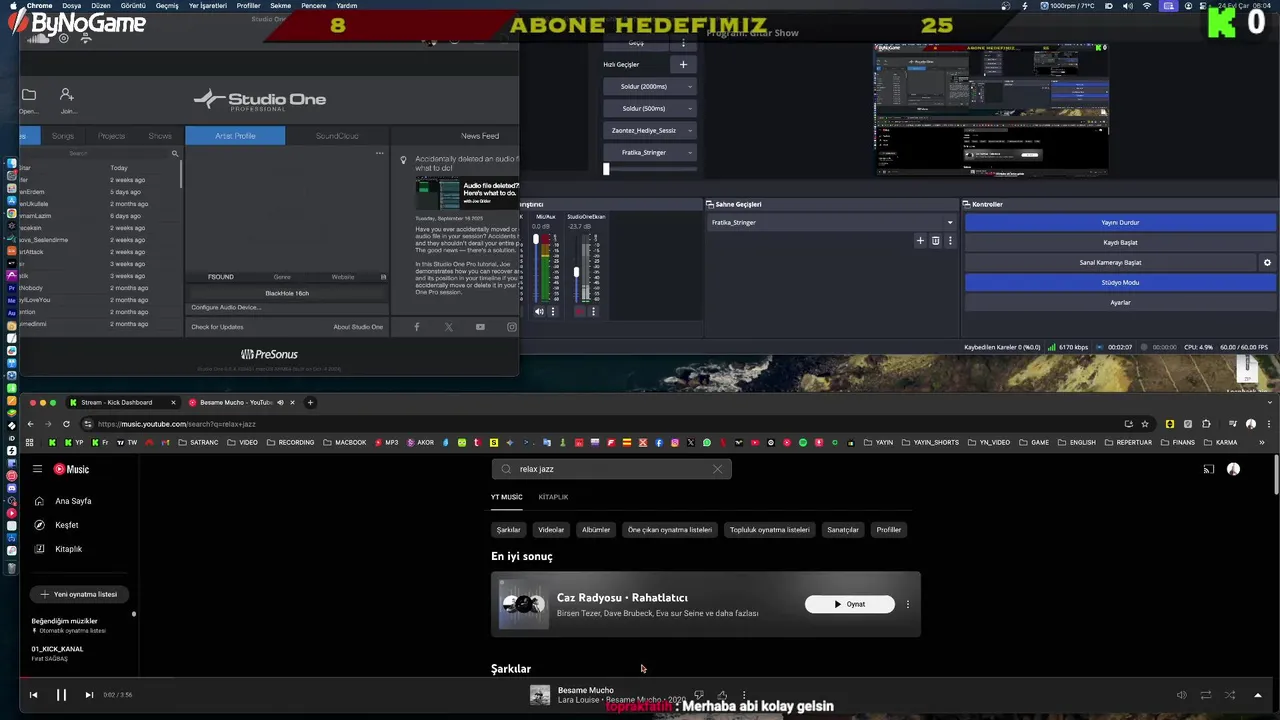The height and width of the screenshot is (720, 1280).
Task: Filter results by the Albümler chip
Action: pyautogui.click(x=596, y=530)
